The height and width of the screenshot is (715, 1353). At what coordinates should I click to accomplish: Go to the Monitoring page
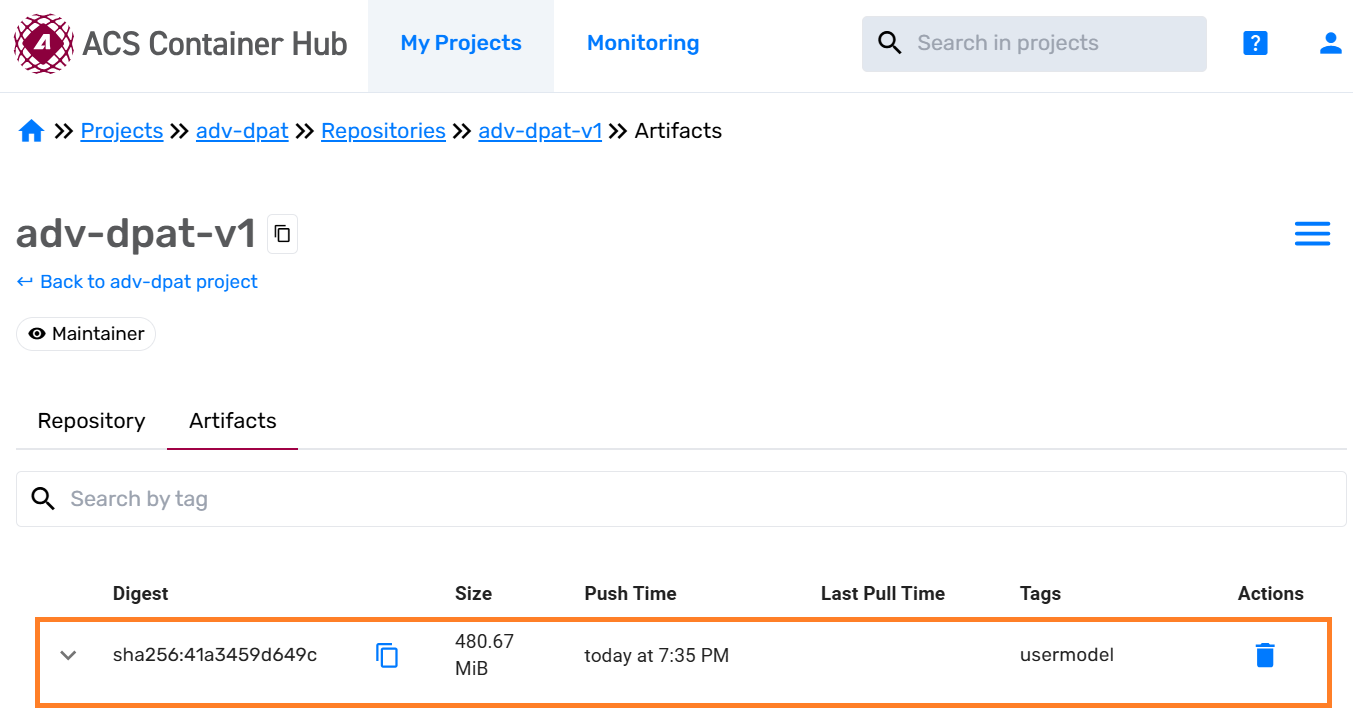point(643,43)
